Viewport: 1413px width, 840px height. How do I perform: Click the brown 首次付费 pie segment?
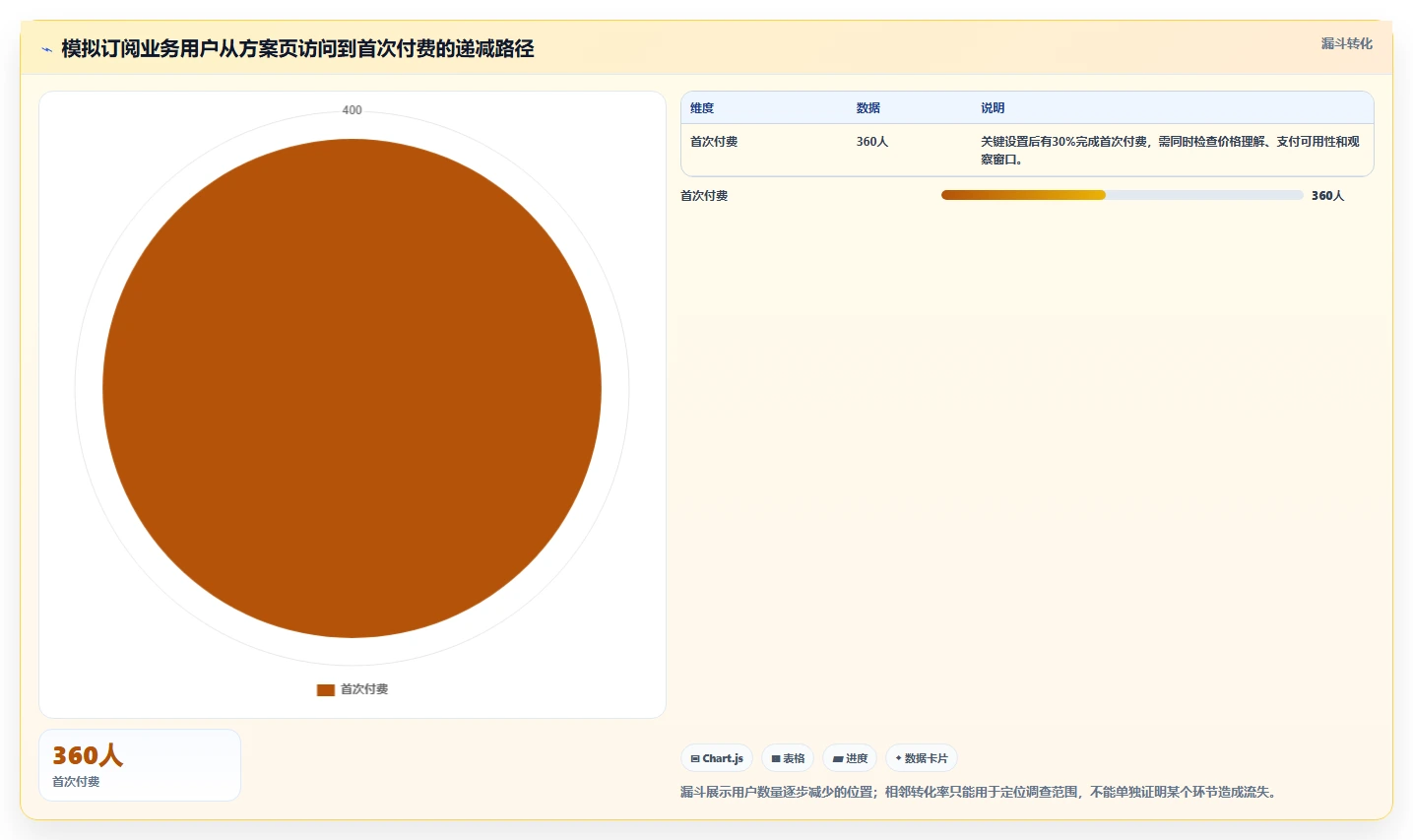(x=352, y=388)
